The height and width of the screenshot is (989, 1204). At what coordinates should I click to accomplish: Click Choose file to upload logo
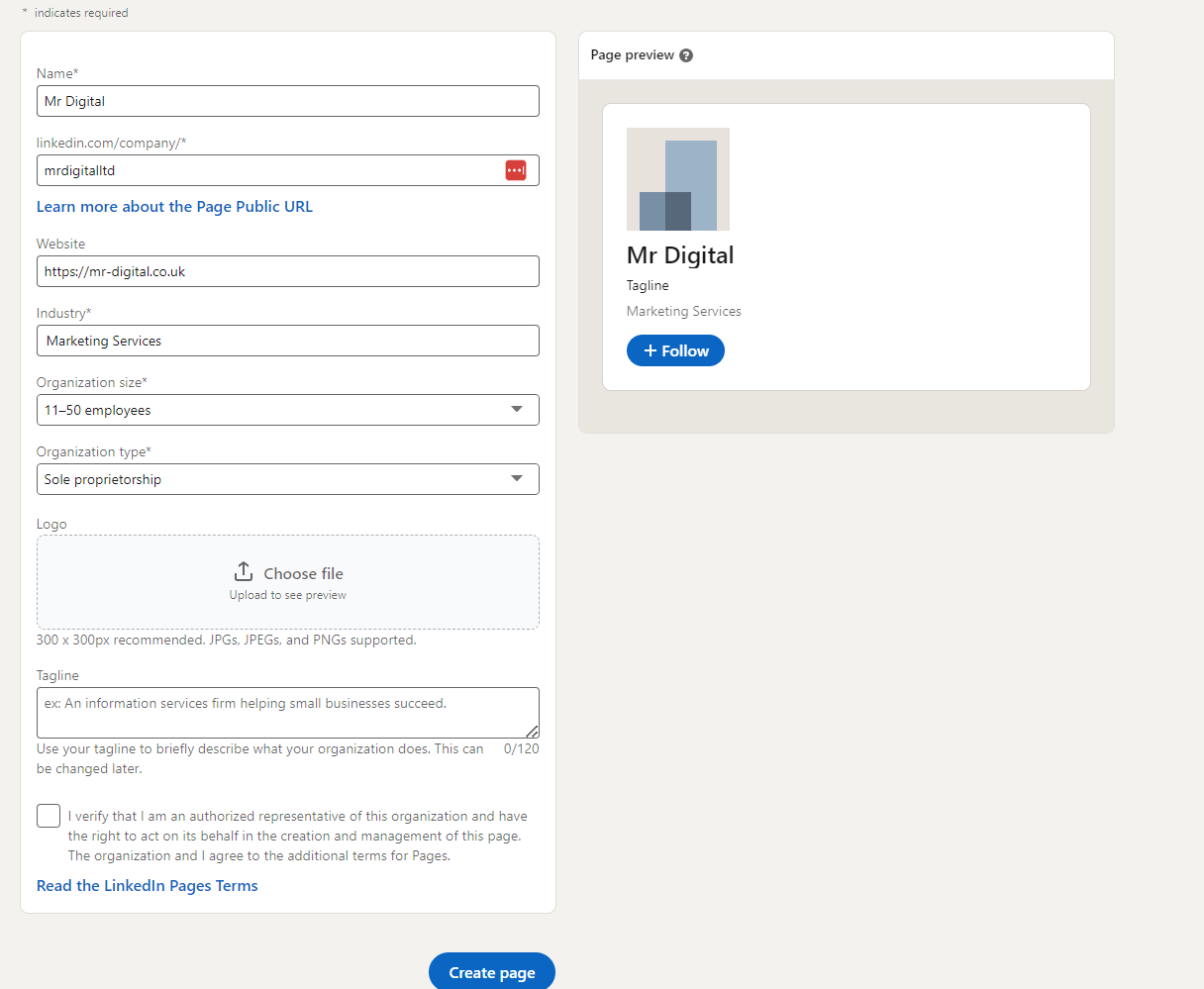coord(303,573)
